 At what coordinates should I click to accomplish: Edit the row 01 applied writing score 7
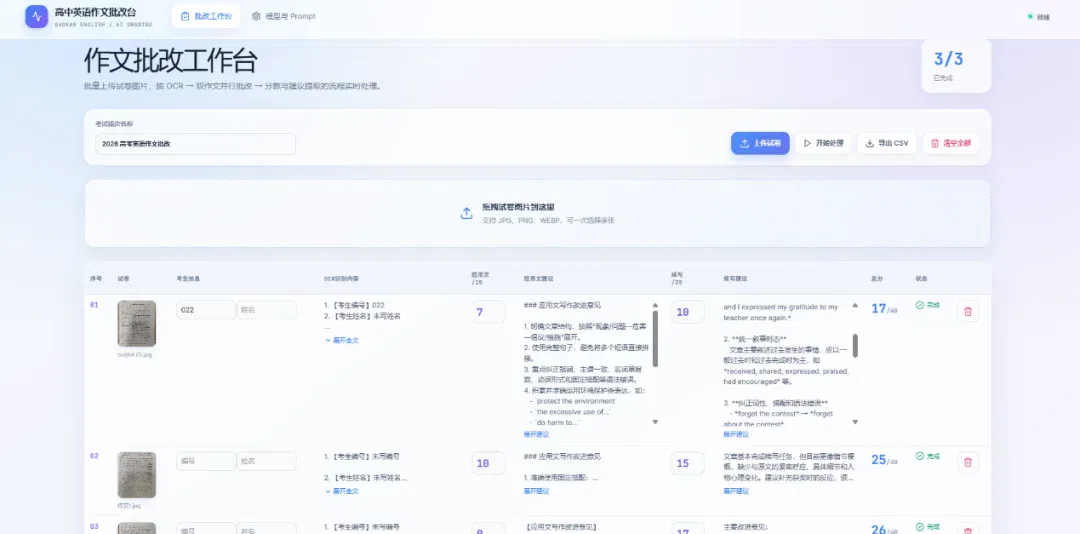(x=488, y=312)
